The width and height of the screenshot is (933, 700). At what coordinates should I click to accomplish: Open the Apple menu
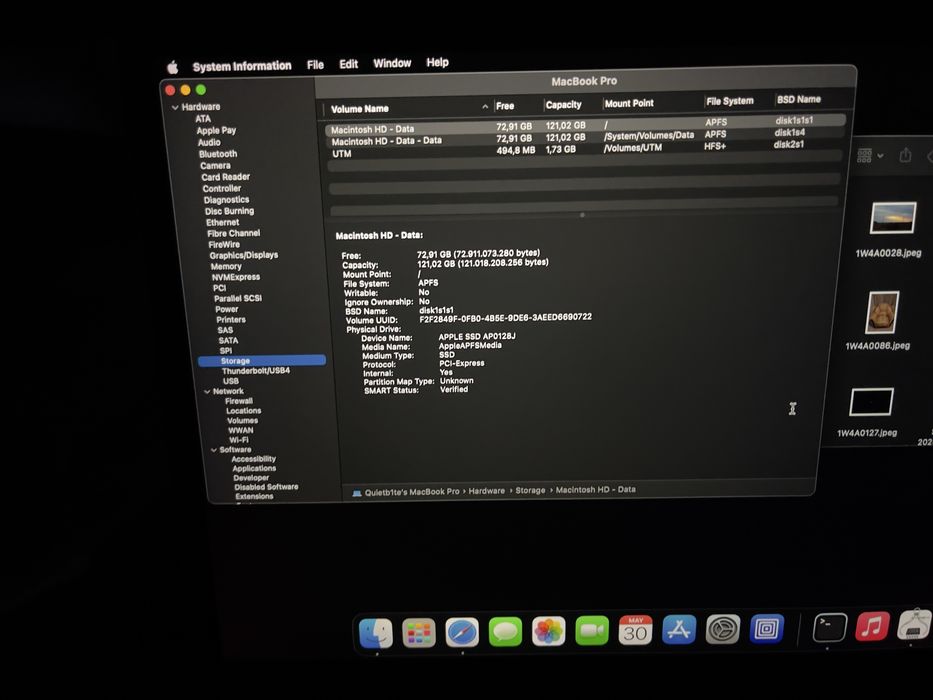click(x=173, y=67)
